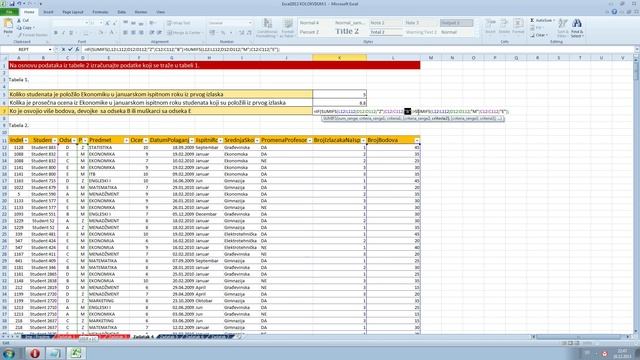Screen dimensions: 640x360
Task: Toggle Bold formatting
Action: click(56, 33)
